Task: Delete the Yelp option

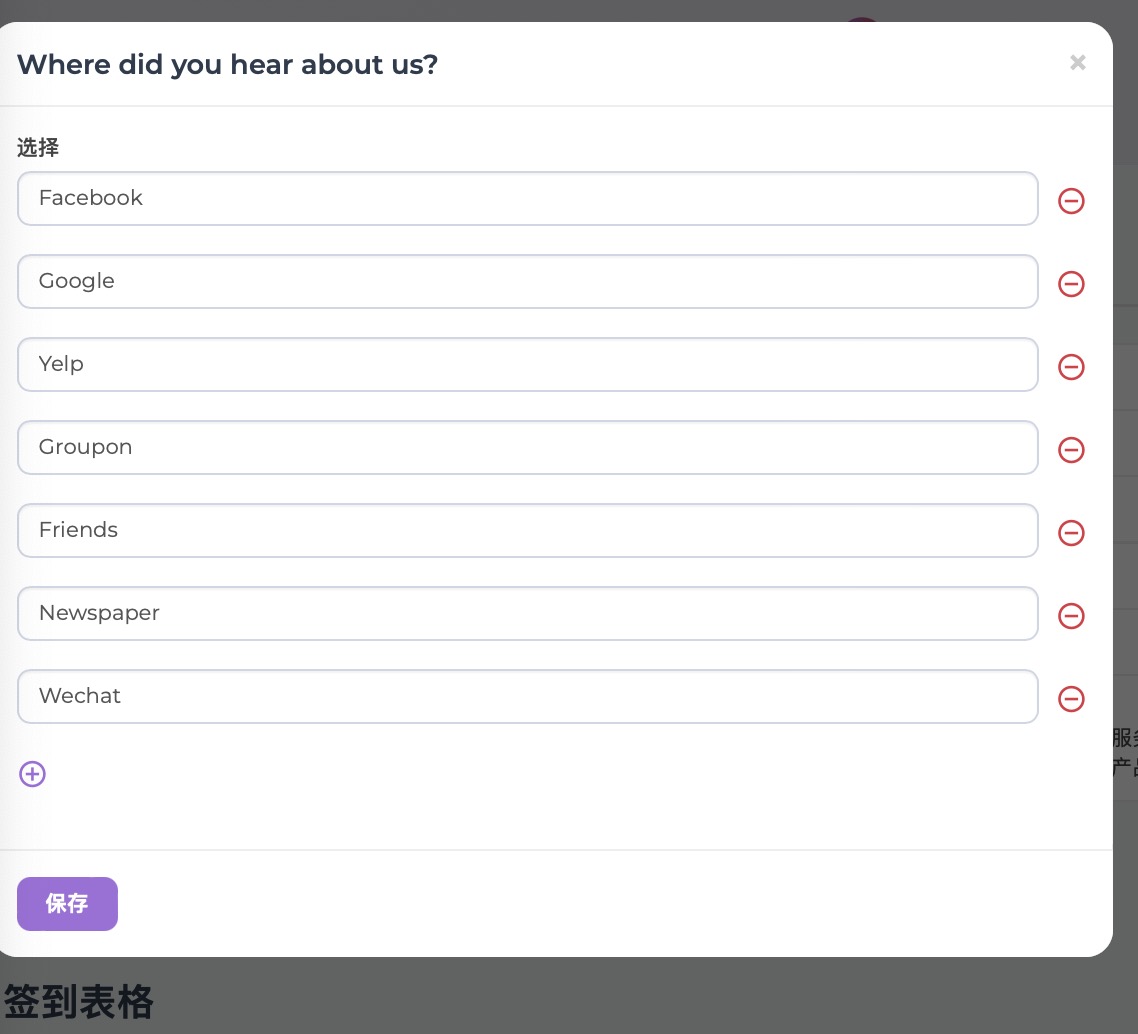Action: click(1071, 367)
